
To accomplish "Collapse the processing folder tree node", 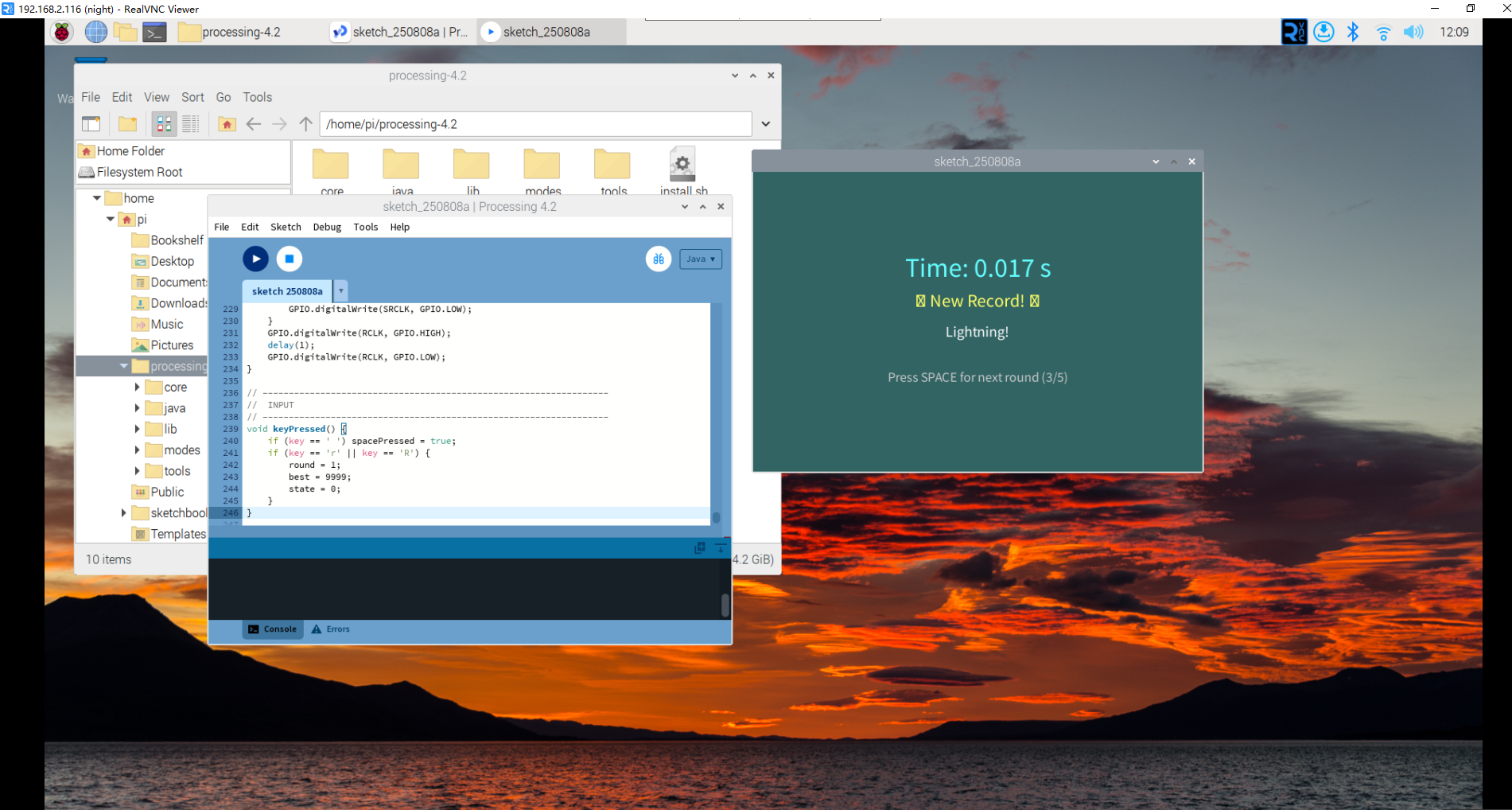I will click(123, 366).
